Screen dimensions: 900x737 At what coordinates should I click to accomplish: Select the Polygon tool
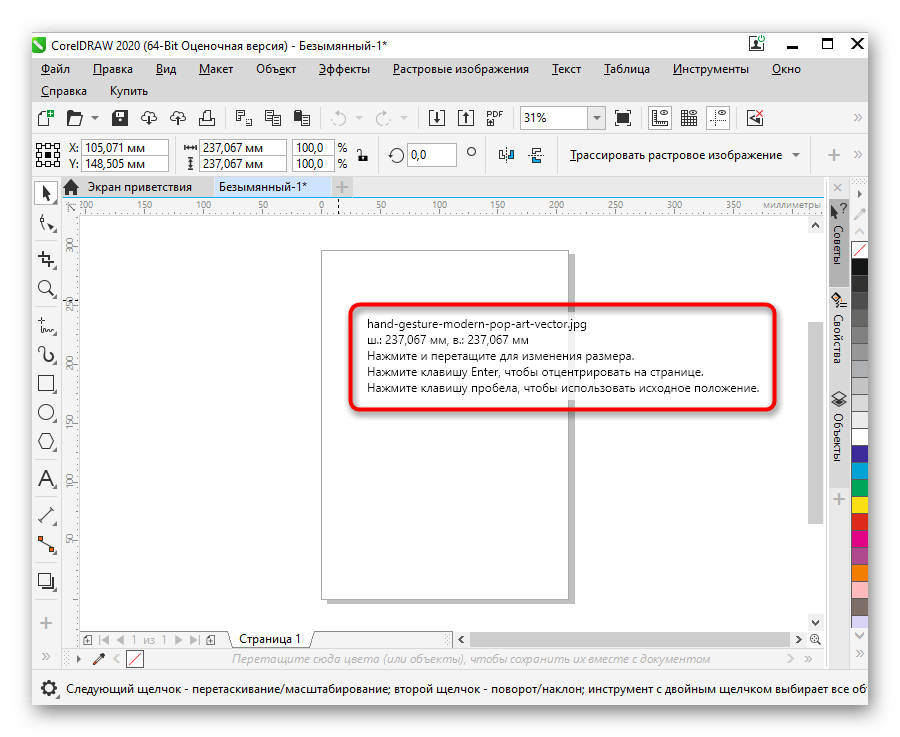tap(46, 441)
